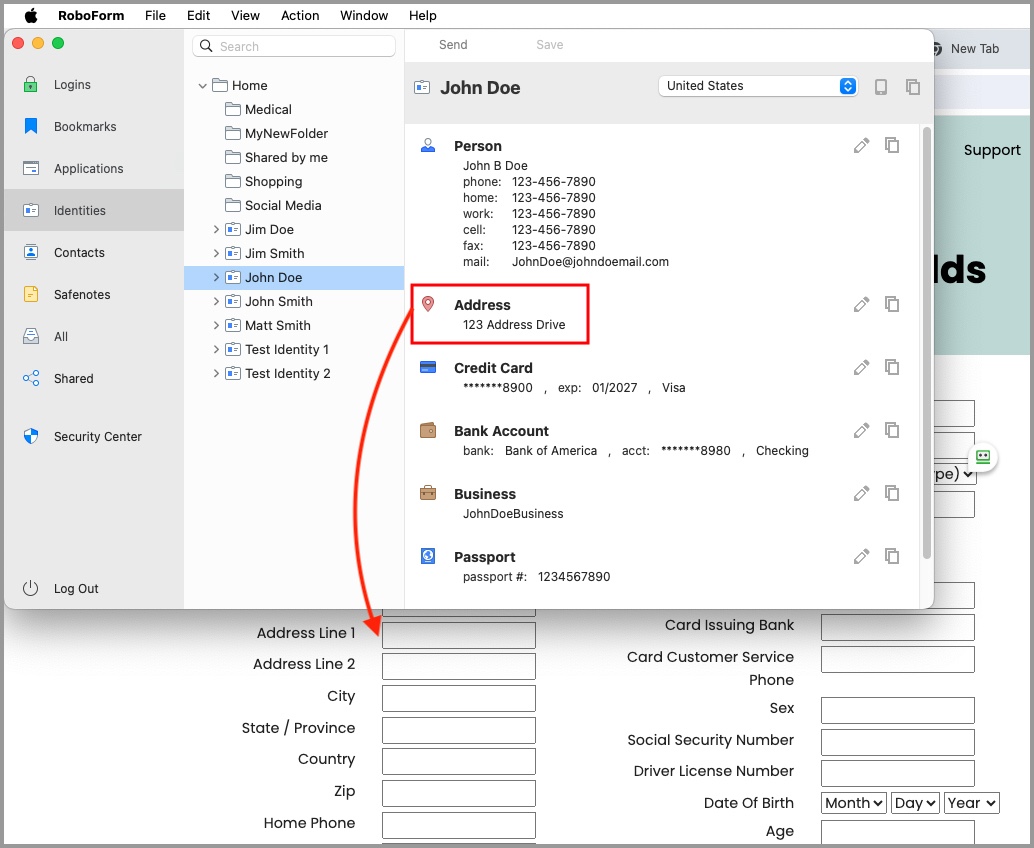The image size is (1034, 848).
Task: Click the pencil icon to edit Passport section
Action: pos(861,557)
